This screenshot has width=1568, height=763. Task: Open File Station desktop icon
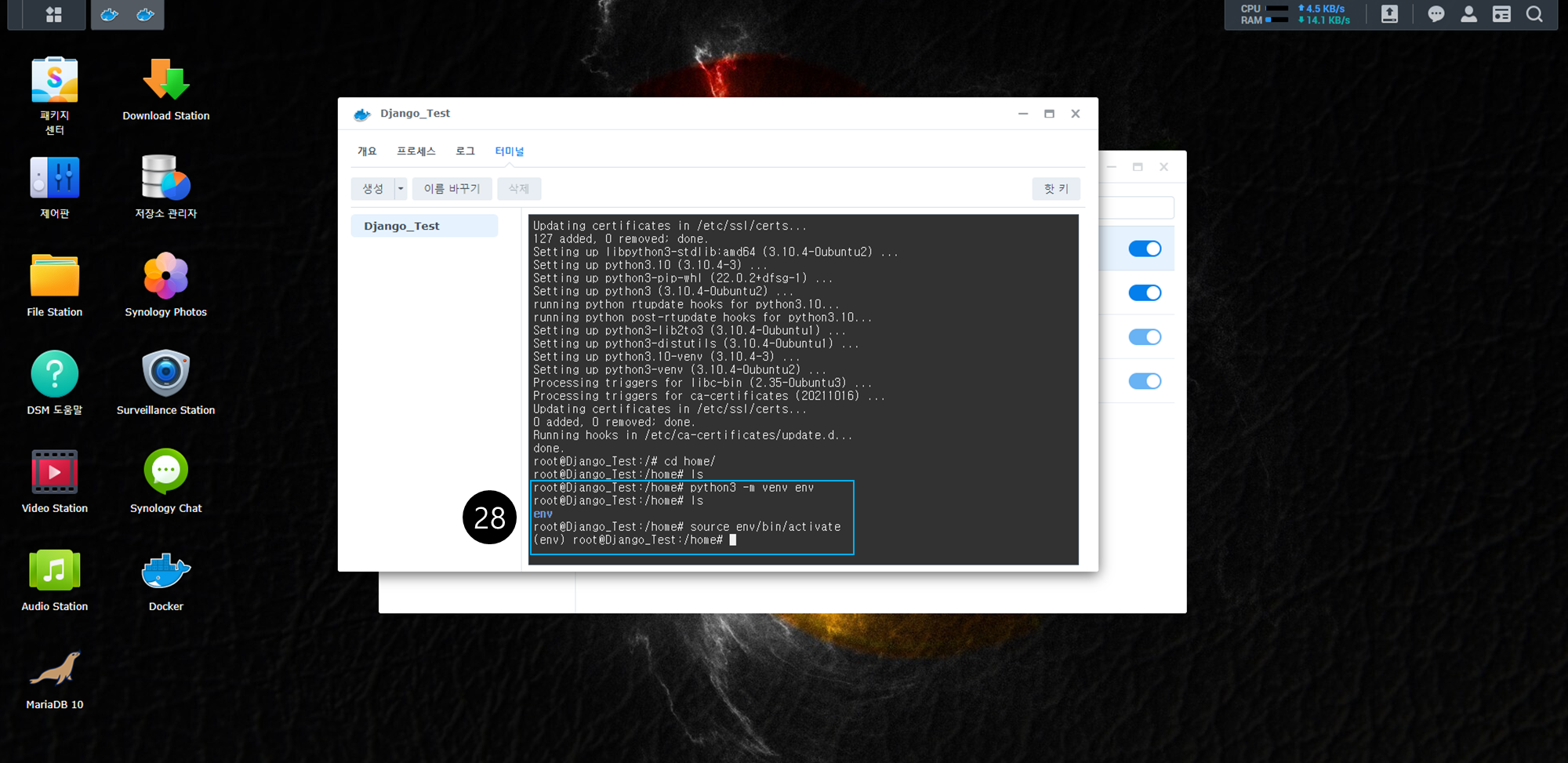(x=55, y=276)
